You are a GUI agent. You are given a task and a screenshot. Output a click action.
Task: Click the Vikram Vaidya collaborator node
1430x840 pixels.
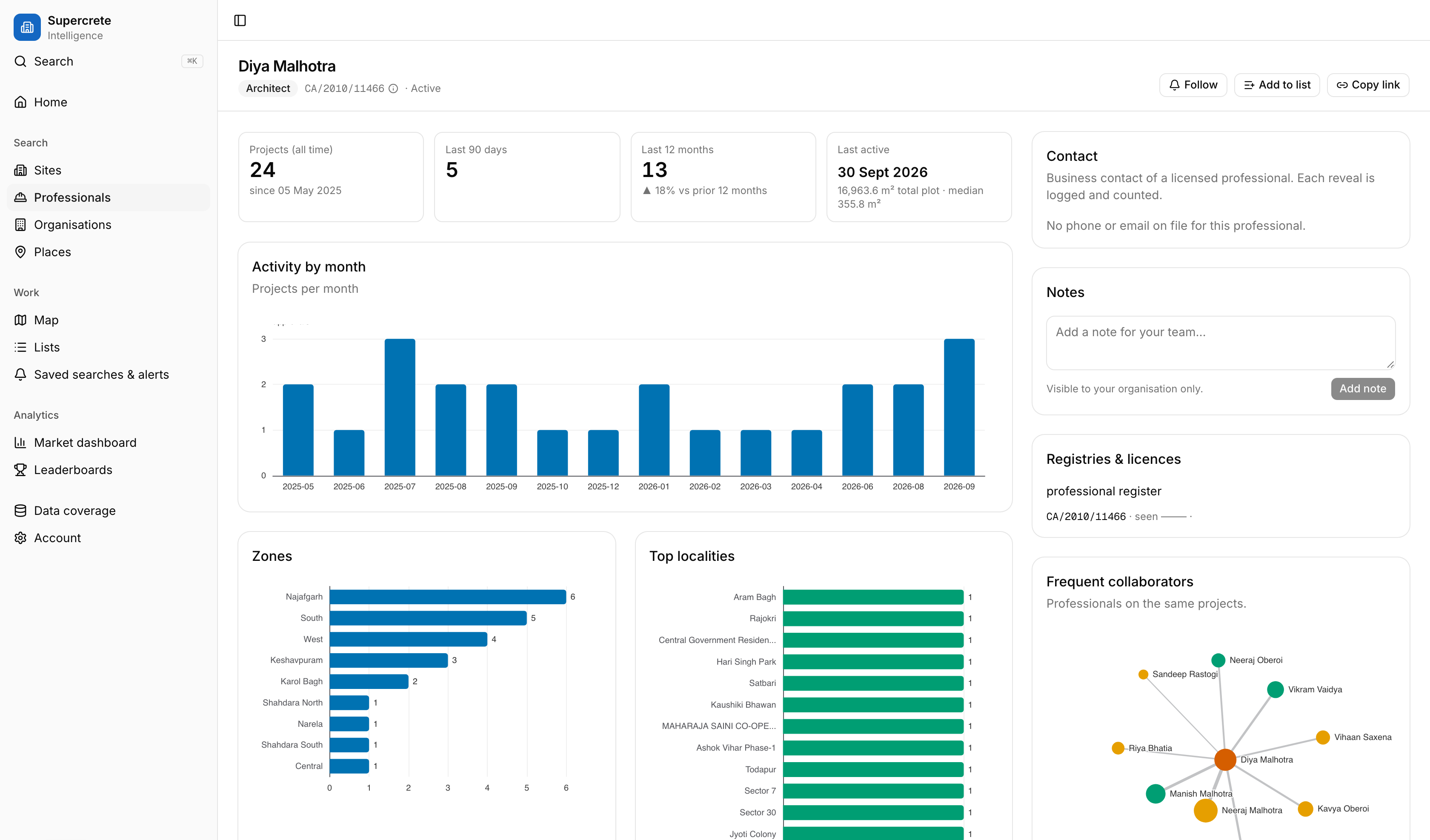click(1275, 690)
